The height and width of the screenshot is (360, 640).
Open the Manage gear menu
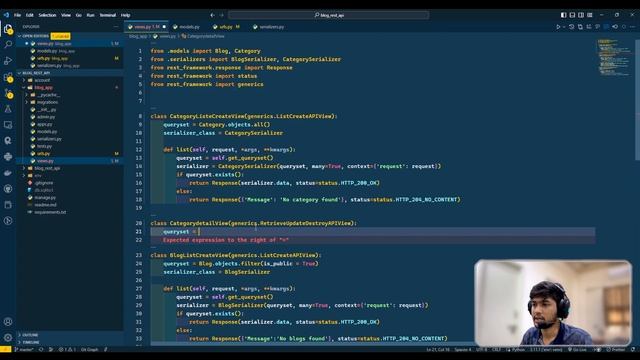pyautogui.click(x=8, y=338)
